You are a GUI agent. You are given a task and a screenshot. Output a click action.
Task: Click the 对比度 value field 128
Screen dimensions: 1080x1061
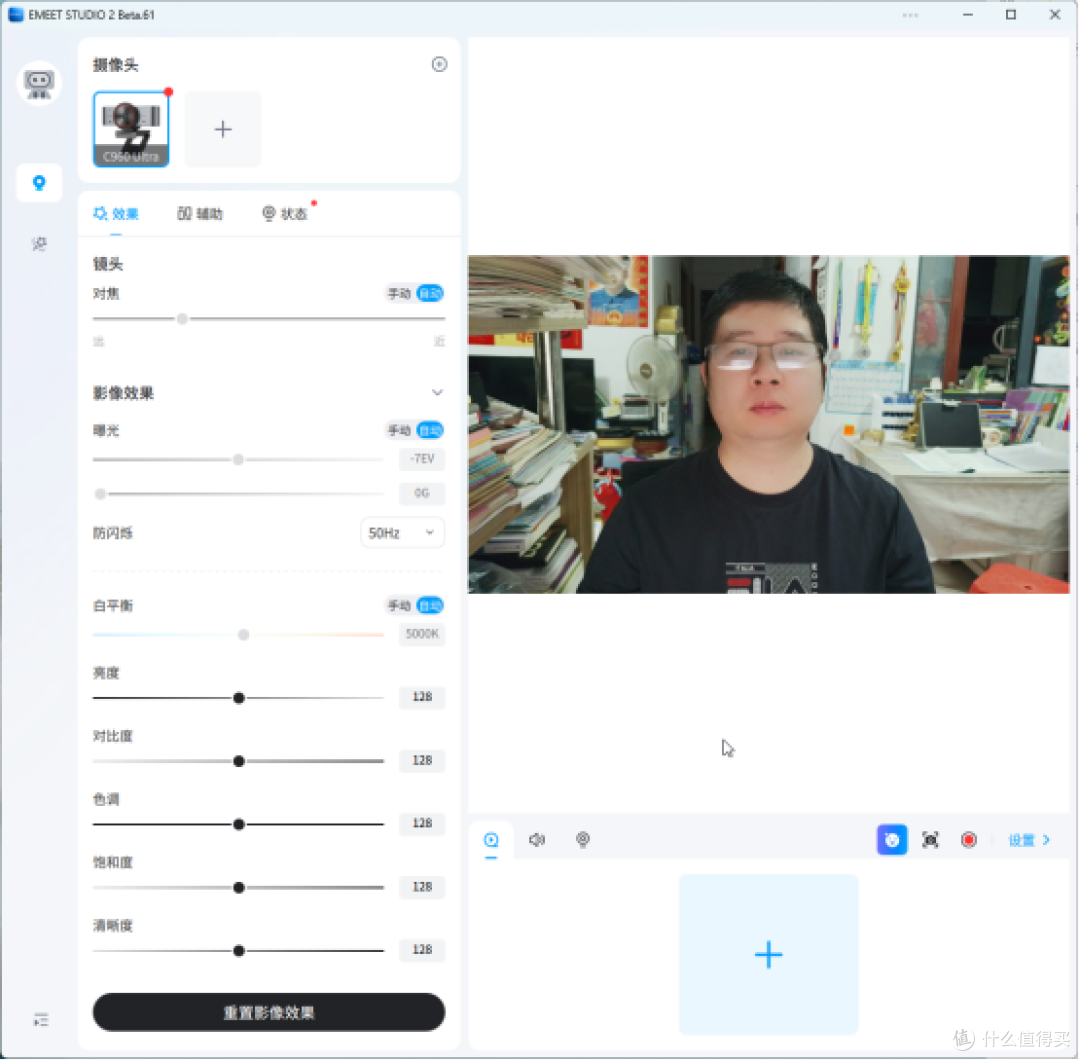(x=422, y=761)
